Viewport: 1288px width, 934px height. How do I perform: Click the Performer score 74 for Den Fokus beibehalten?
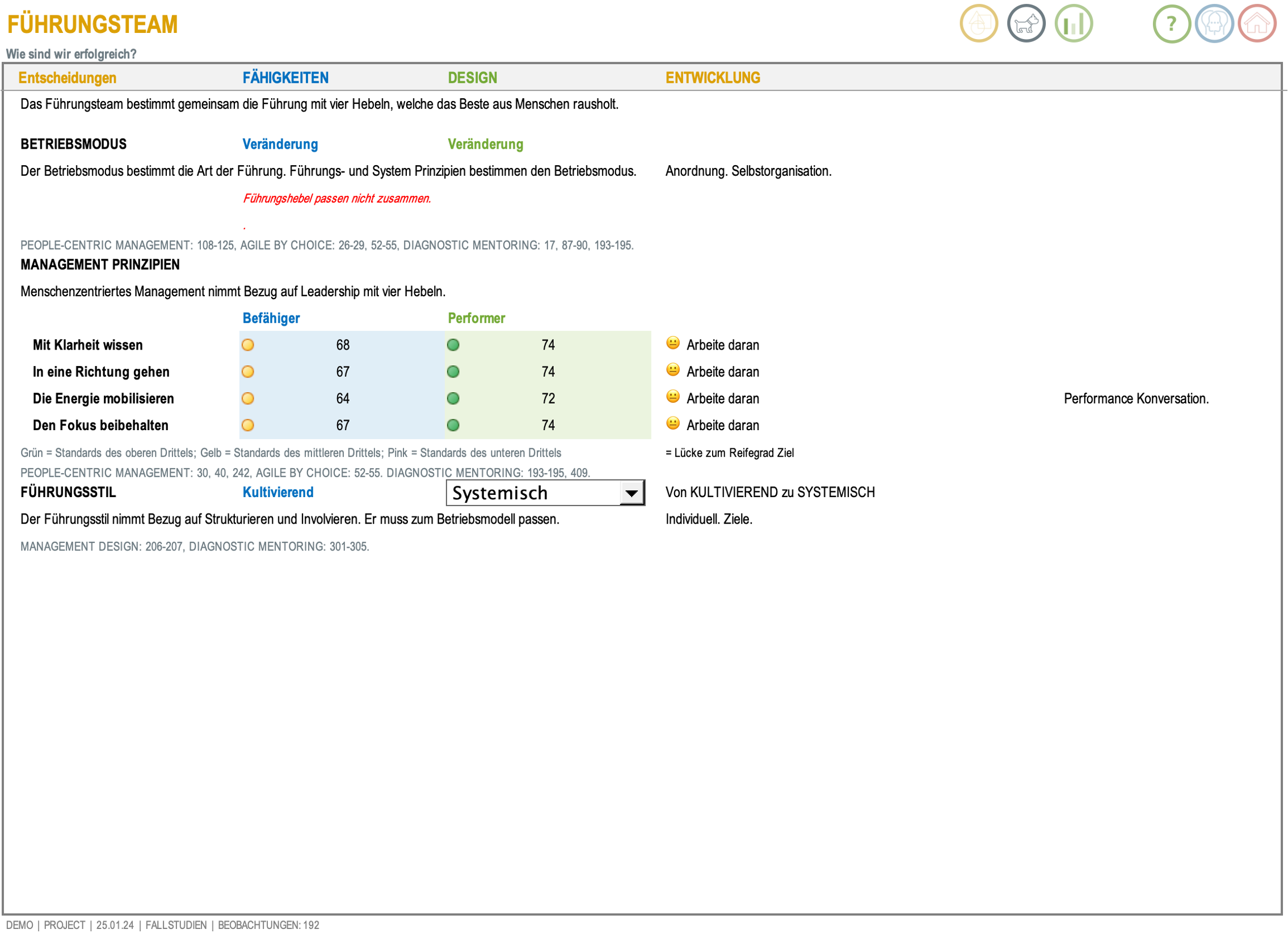coord(548,425)
